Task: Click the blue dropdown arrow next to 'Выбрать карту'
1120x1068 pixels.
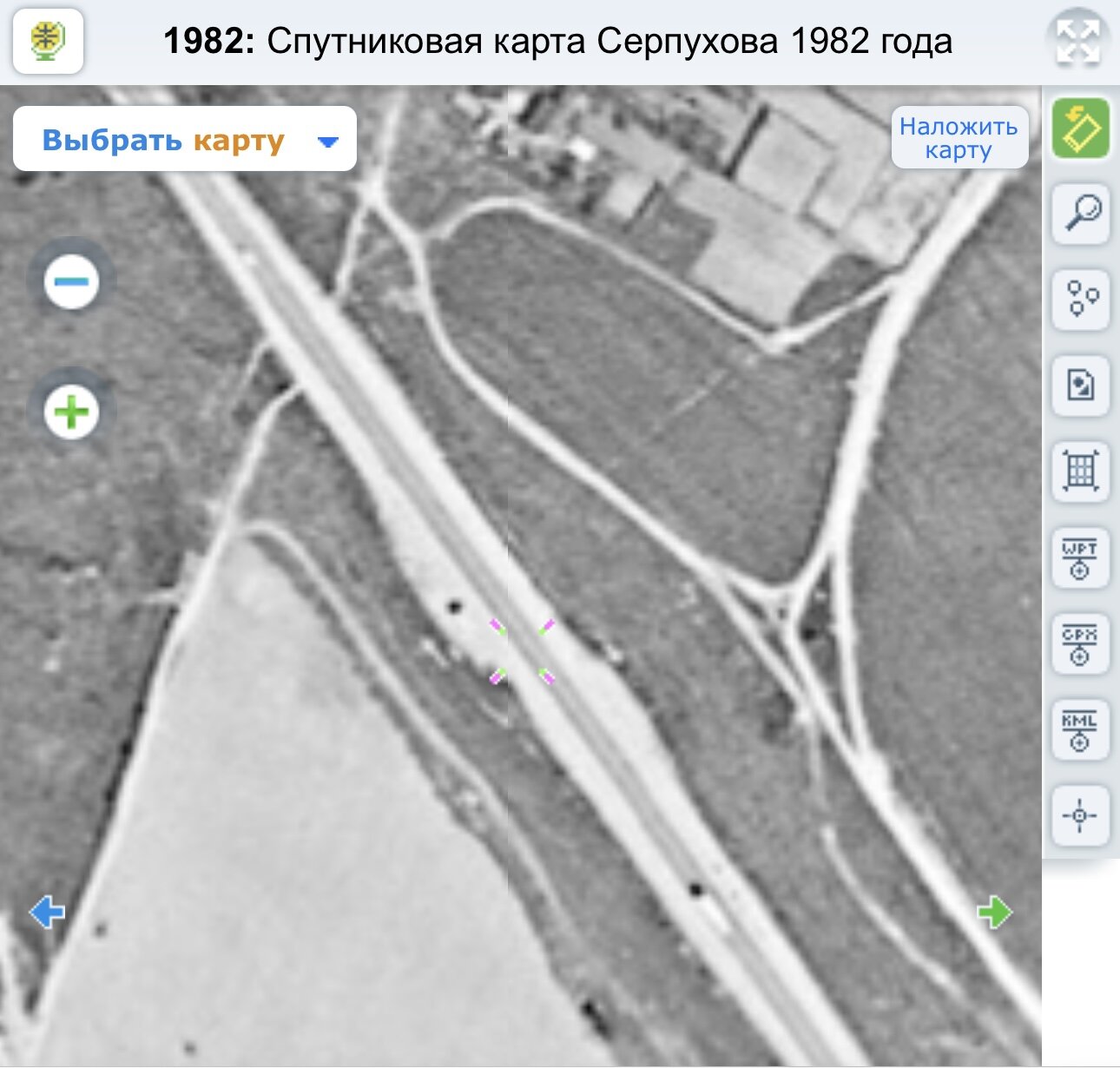Action: (x=327, y=142)
